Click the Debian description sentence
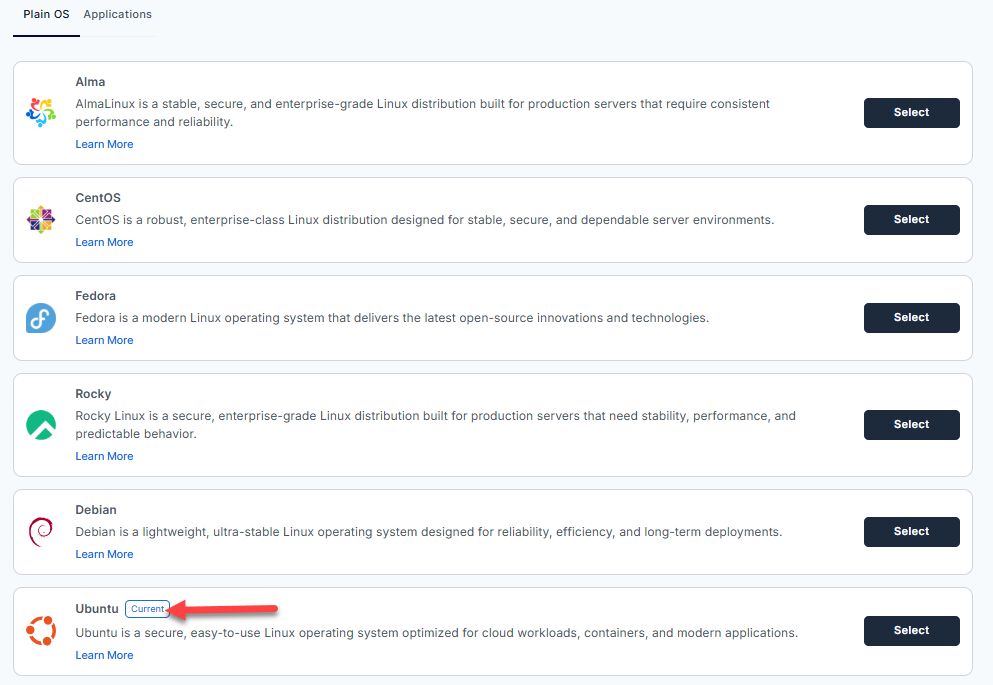This screenshot has height=685, width=993. (429, 532)
